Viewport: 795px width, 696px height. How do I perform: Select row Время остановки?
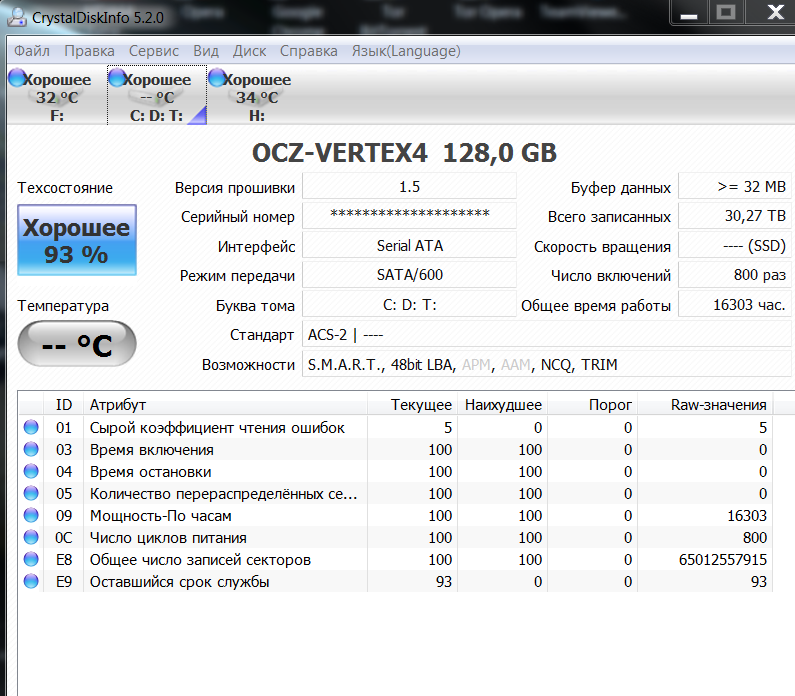(x=395, y=471)
